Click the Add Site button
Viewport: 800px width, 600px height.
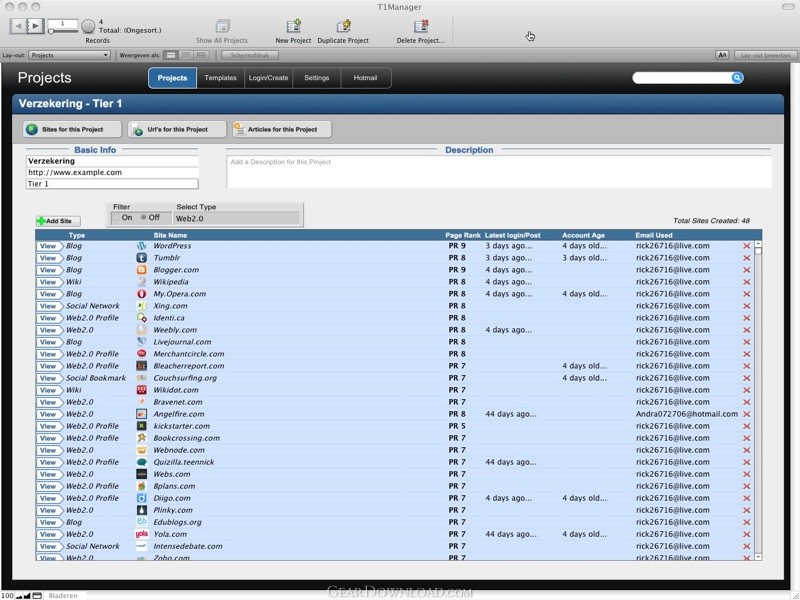pos(58,221)
